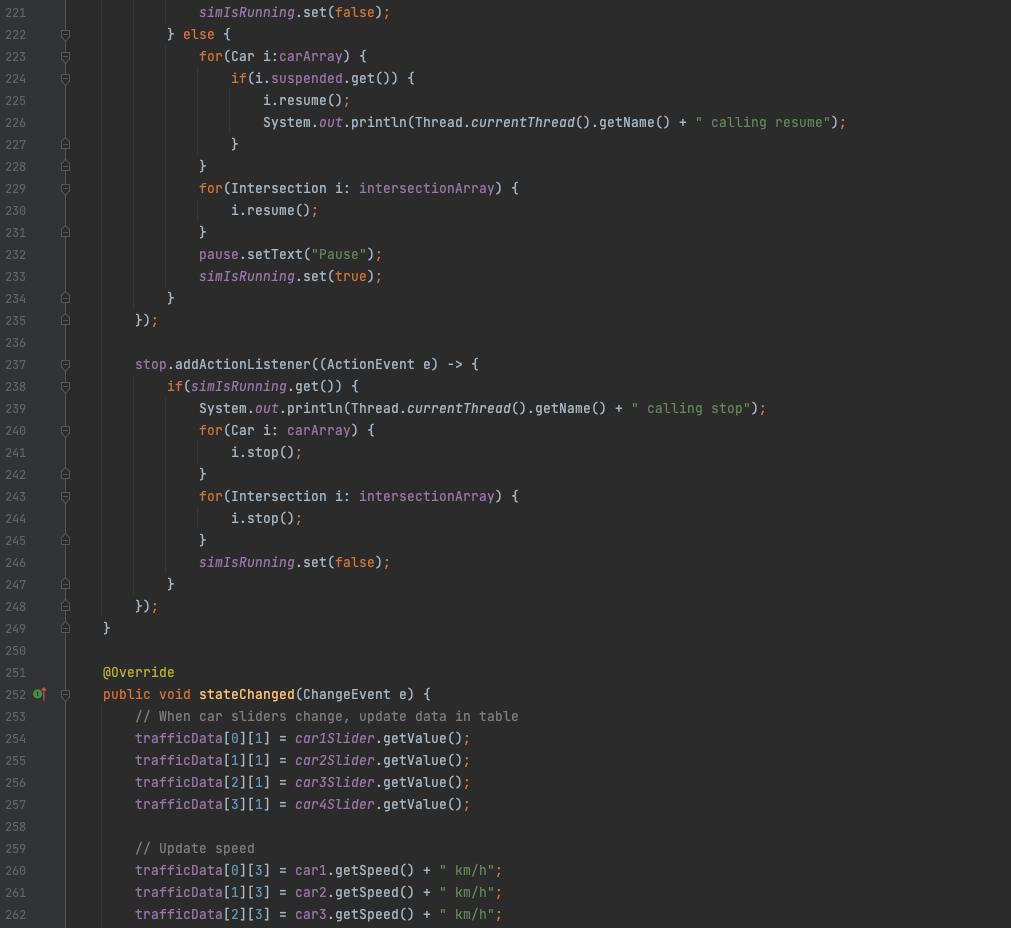The height and width of the screenshot is (928, 1011).
Task: Fold the Intersection loop at line 229
Action: 65,189
